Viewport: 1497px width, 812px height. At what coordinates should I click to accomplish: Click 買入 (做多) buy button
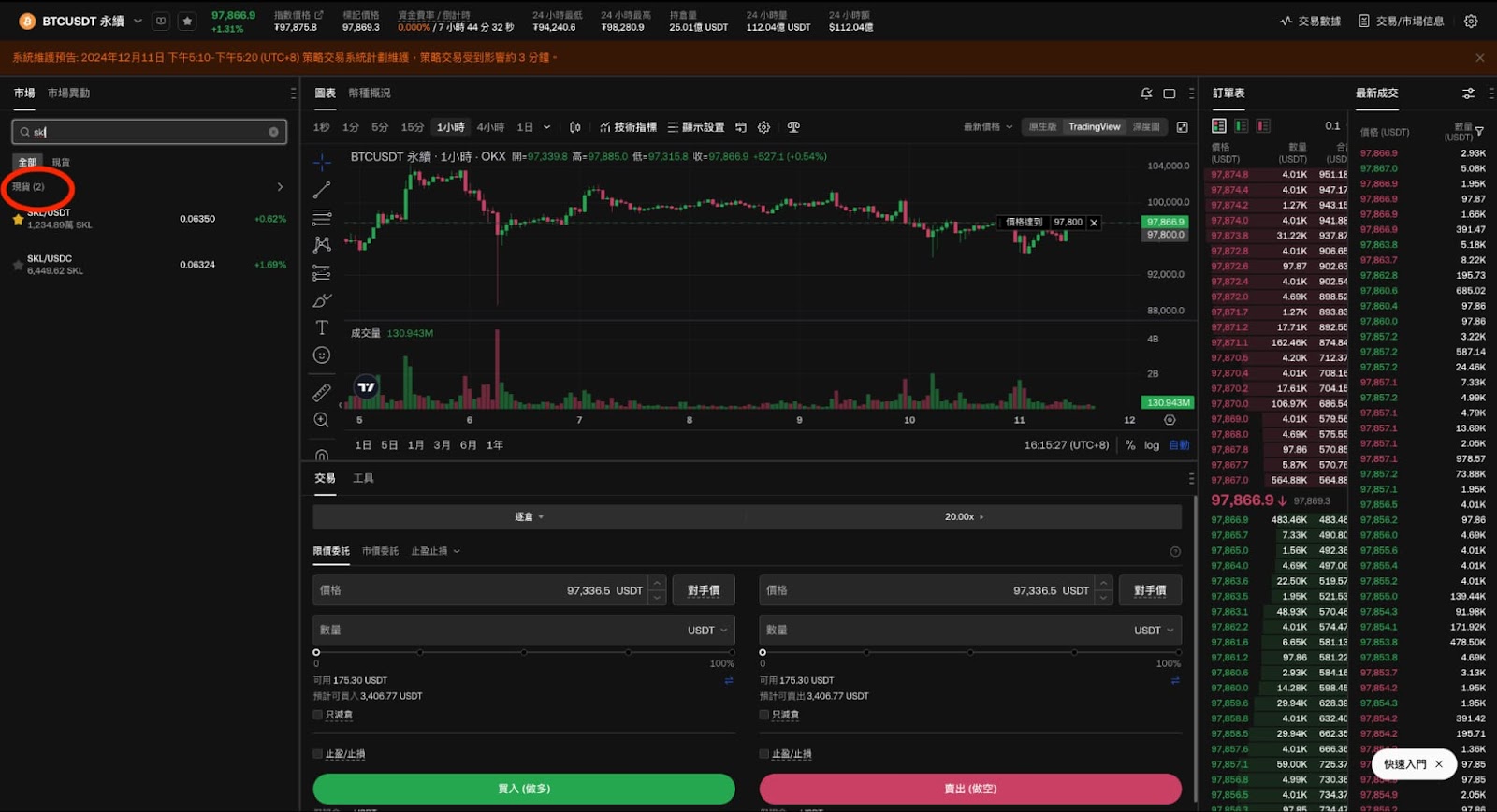pyautogui.click(x=524, y=789)
